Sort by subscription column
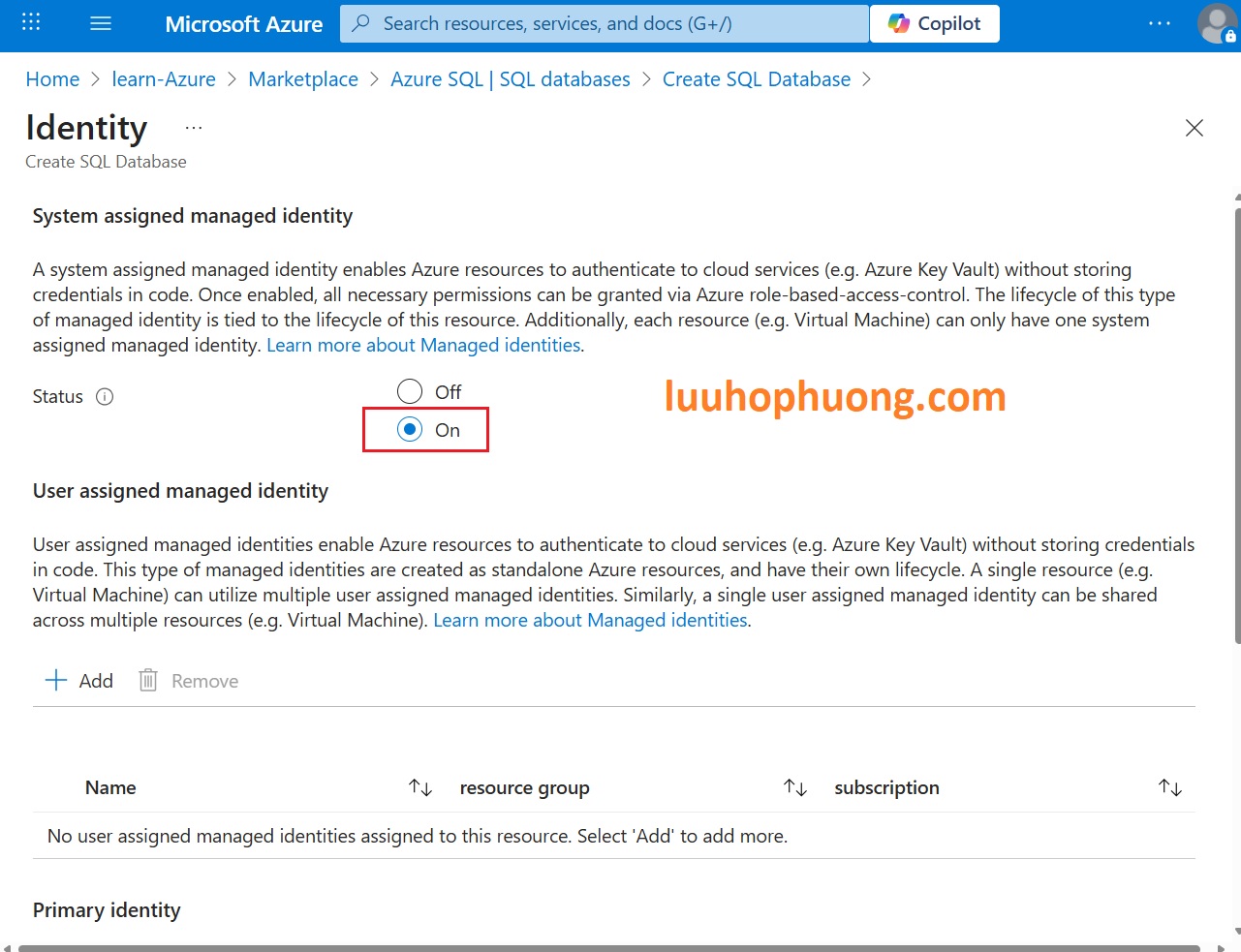1241x952 pixels. coord(1169,787)
